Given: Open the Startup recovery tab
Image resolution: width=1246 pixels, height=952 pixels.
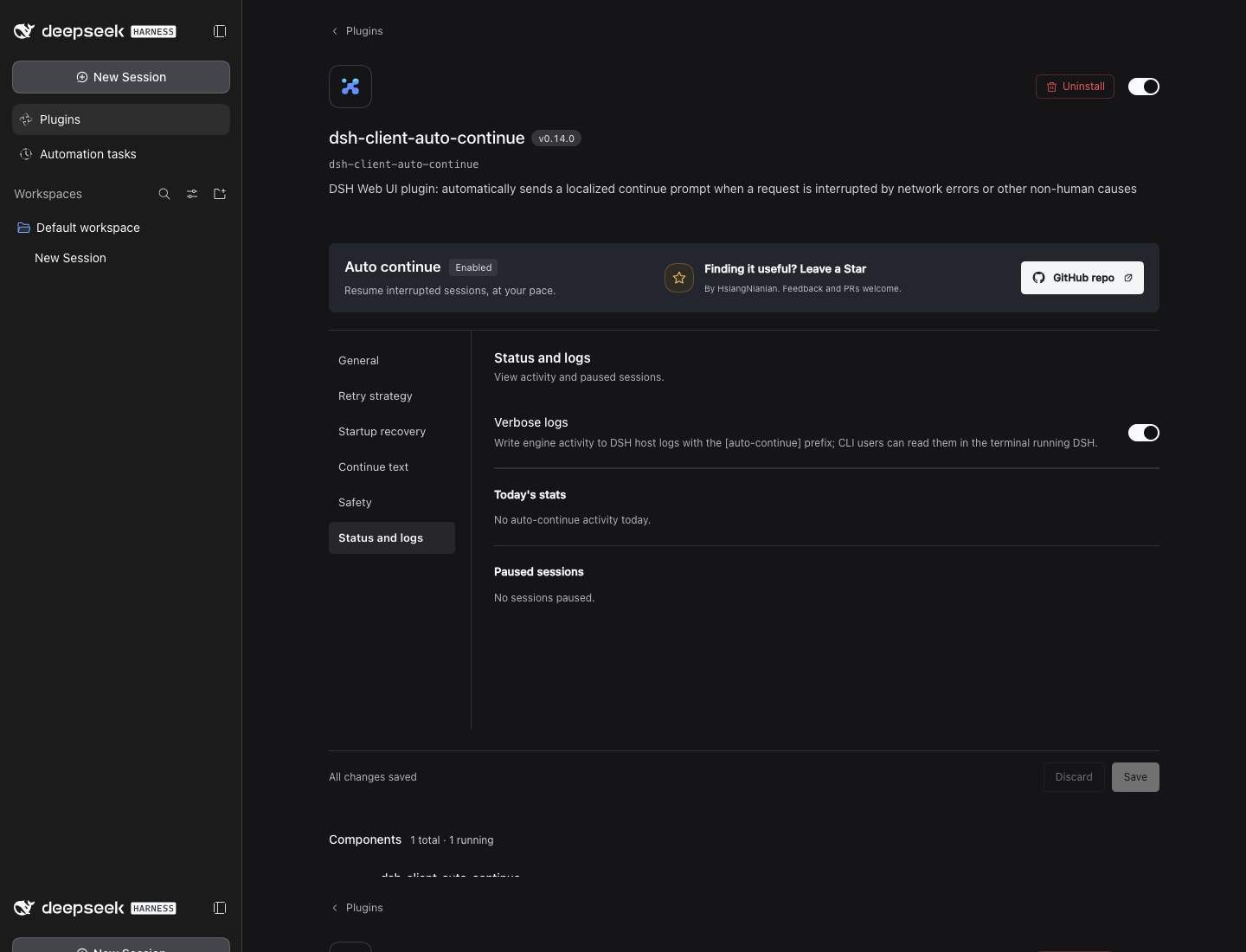Looking at the screenshot, I should pos(392,432).
